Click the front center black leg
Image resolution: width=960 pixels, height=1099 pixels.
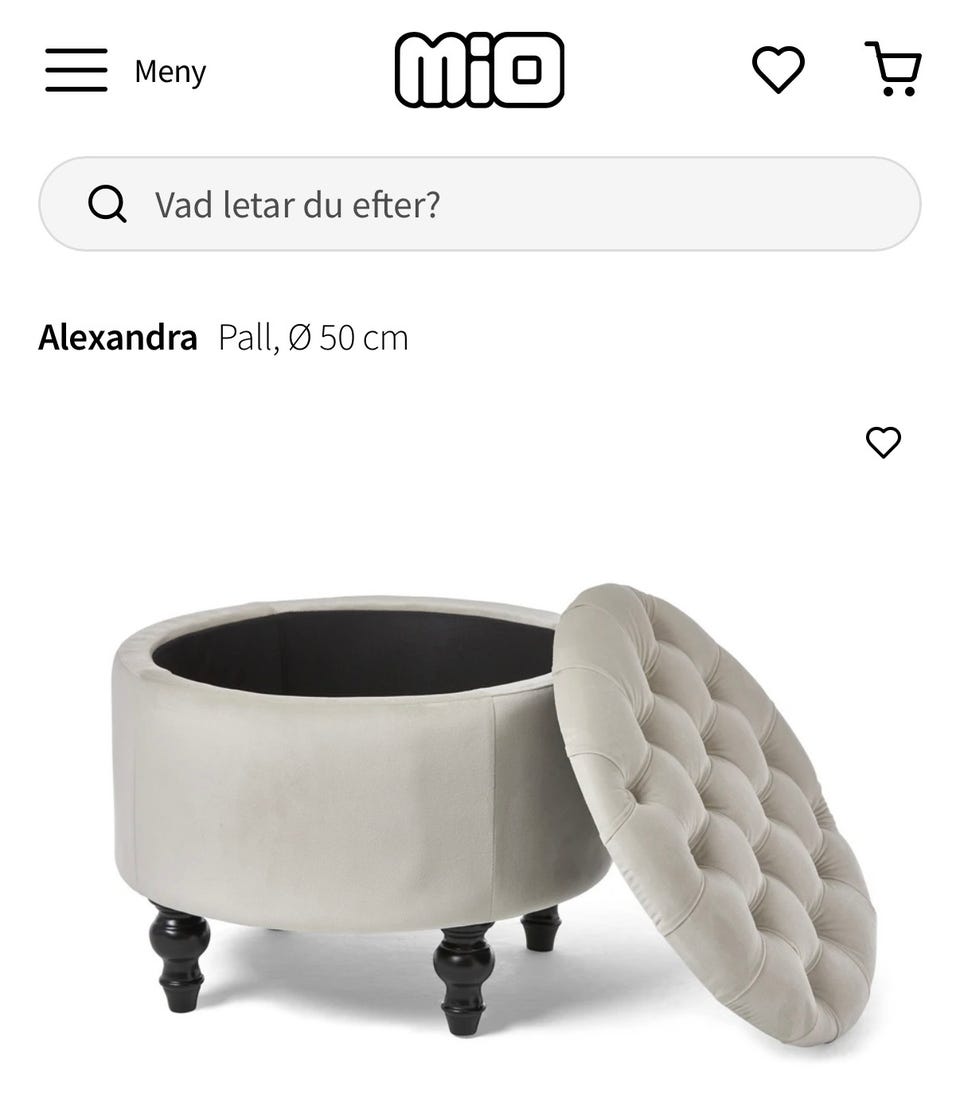[463, 979]
